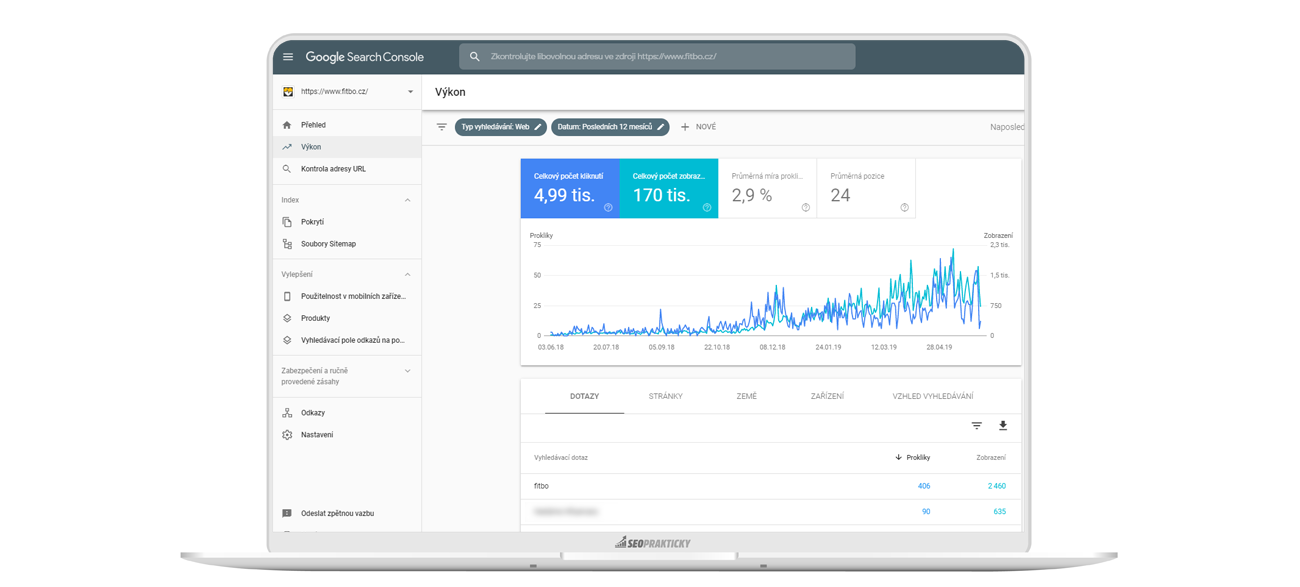Click help icon on Průměrná pozice card

[x=905, y=208]
